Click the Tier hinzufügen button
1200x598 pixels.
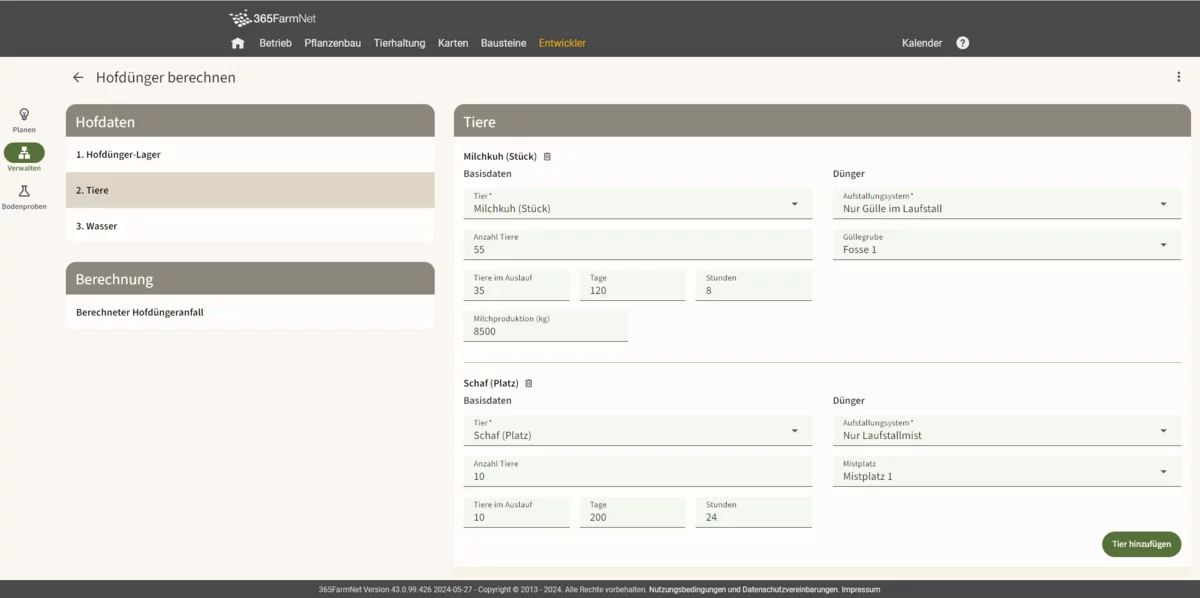(x=1141, y=544)
